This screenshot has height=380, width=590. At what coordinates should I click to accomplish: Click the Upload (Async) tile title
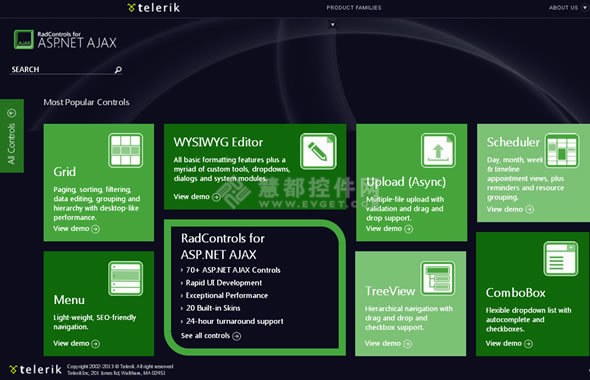point(406,182)
